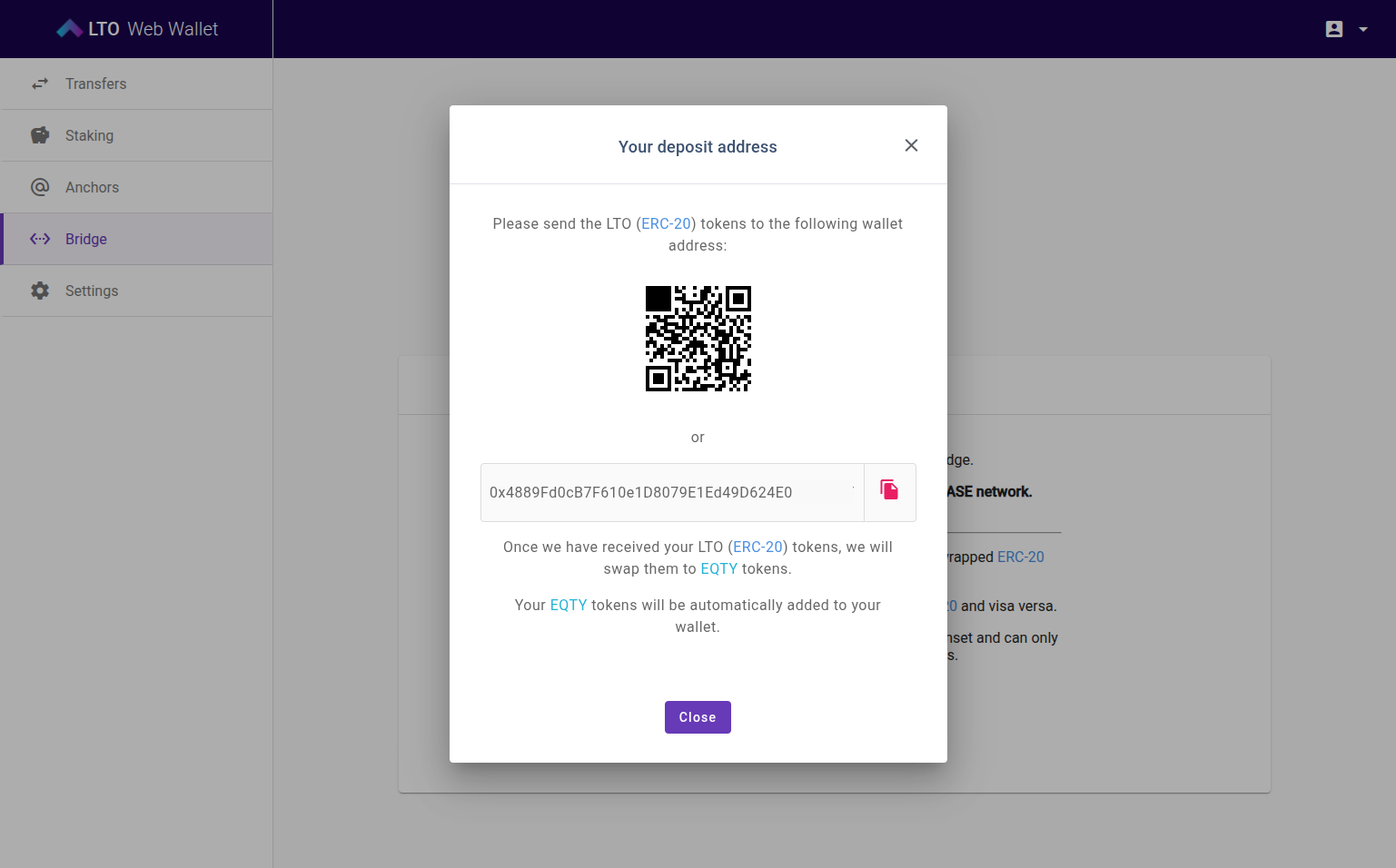Image resolution: width=1396 pixels, height=868 pixels.
Task: Click the Transfers arrows icon
Action: coord(40,84)
